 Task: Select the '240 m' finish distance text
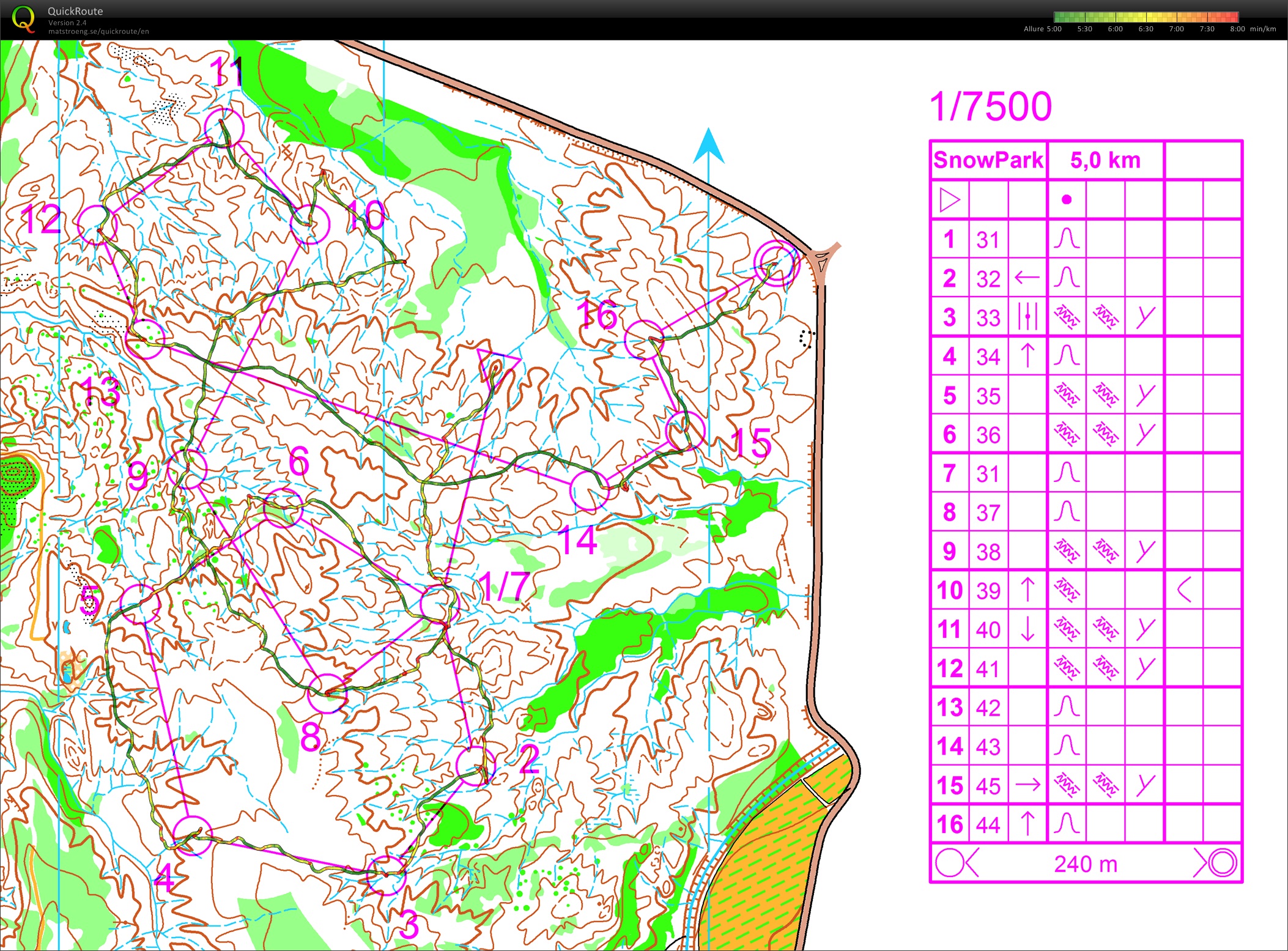tap(1086, 864)
